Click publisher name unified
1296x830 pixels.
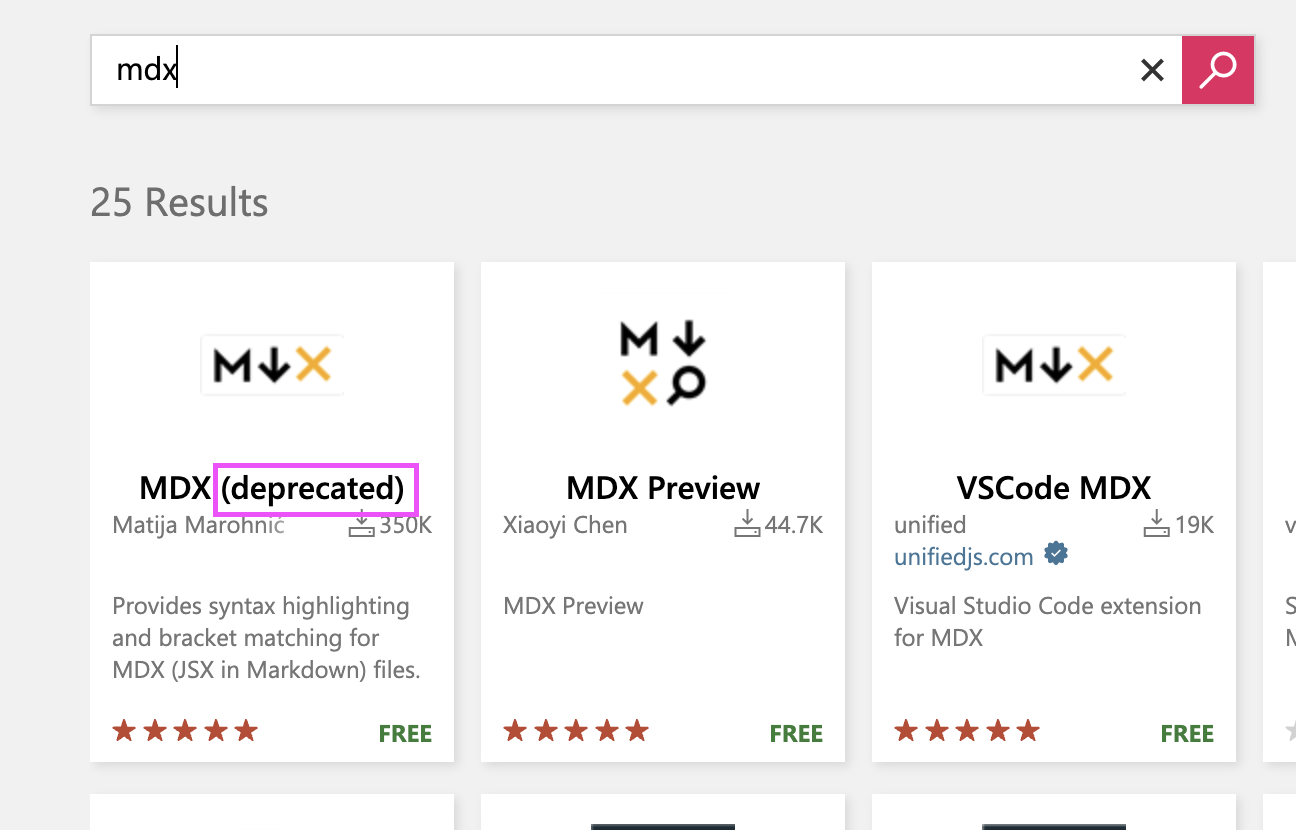[929, 524]
